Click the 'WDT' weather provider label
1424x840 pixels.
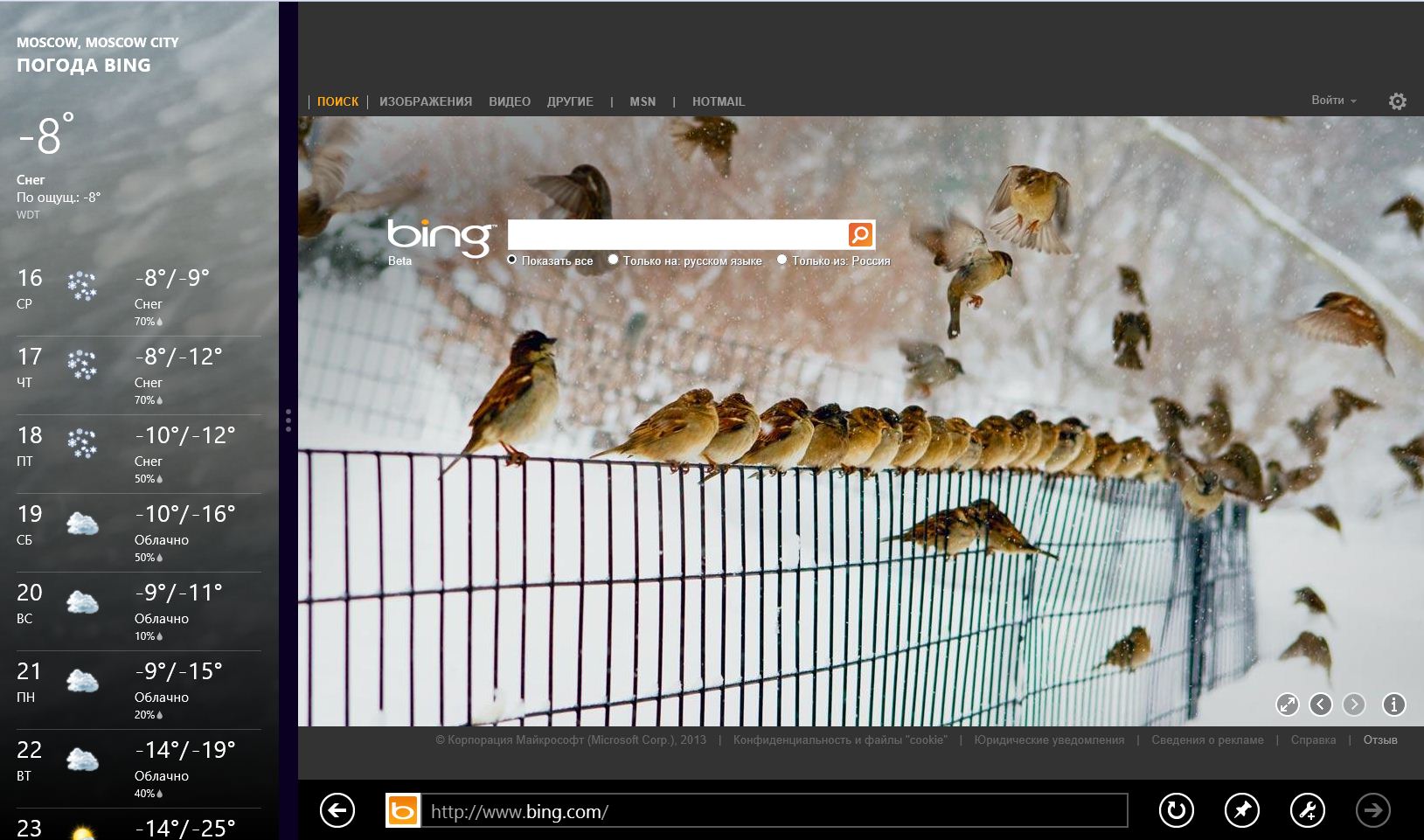point(28,215)
